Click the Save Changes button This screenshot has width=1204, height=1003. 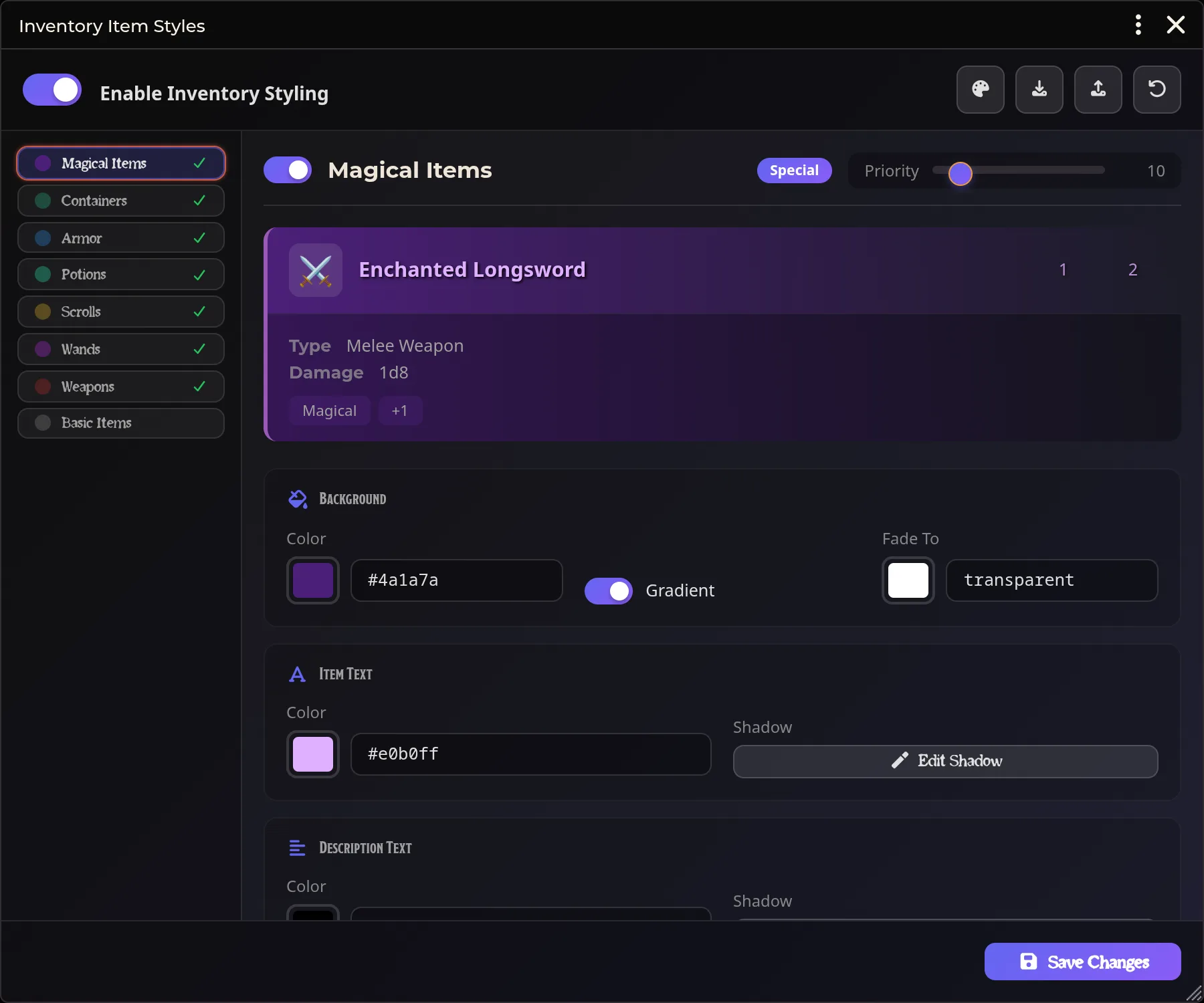point(1082,962)
